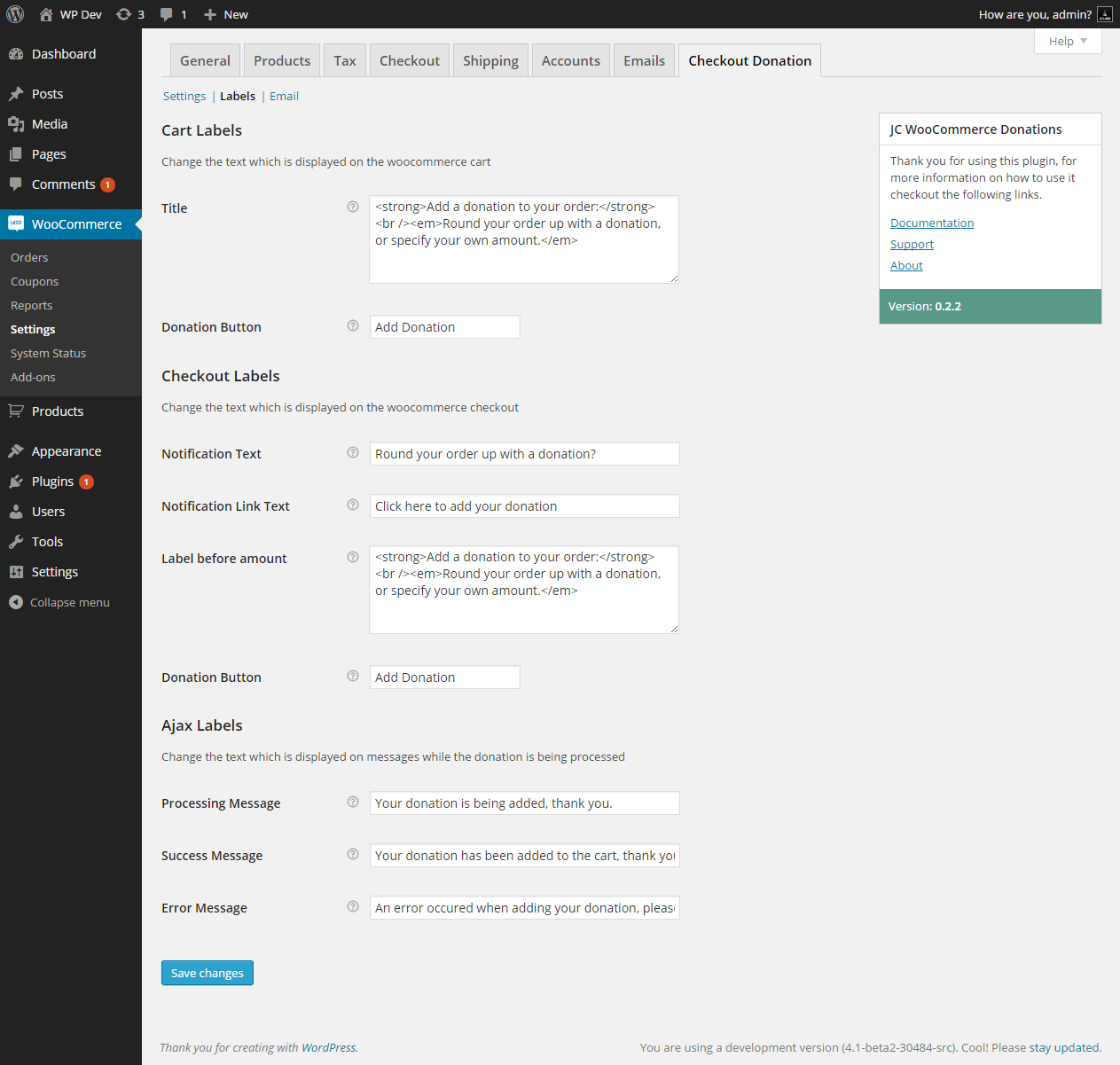Click the WordPress logo icon in admin bar
The image size is (1120, 1065).
coord(15,14)
